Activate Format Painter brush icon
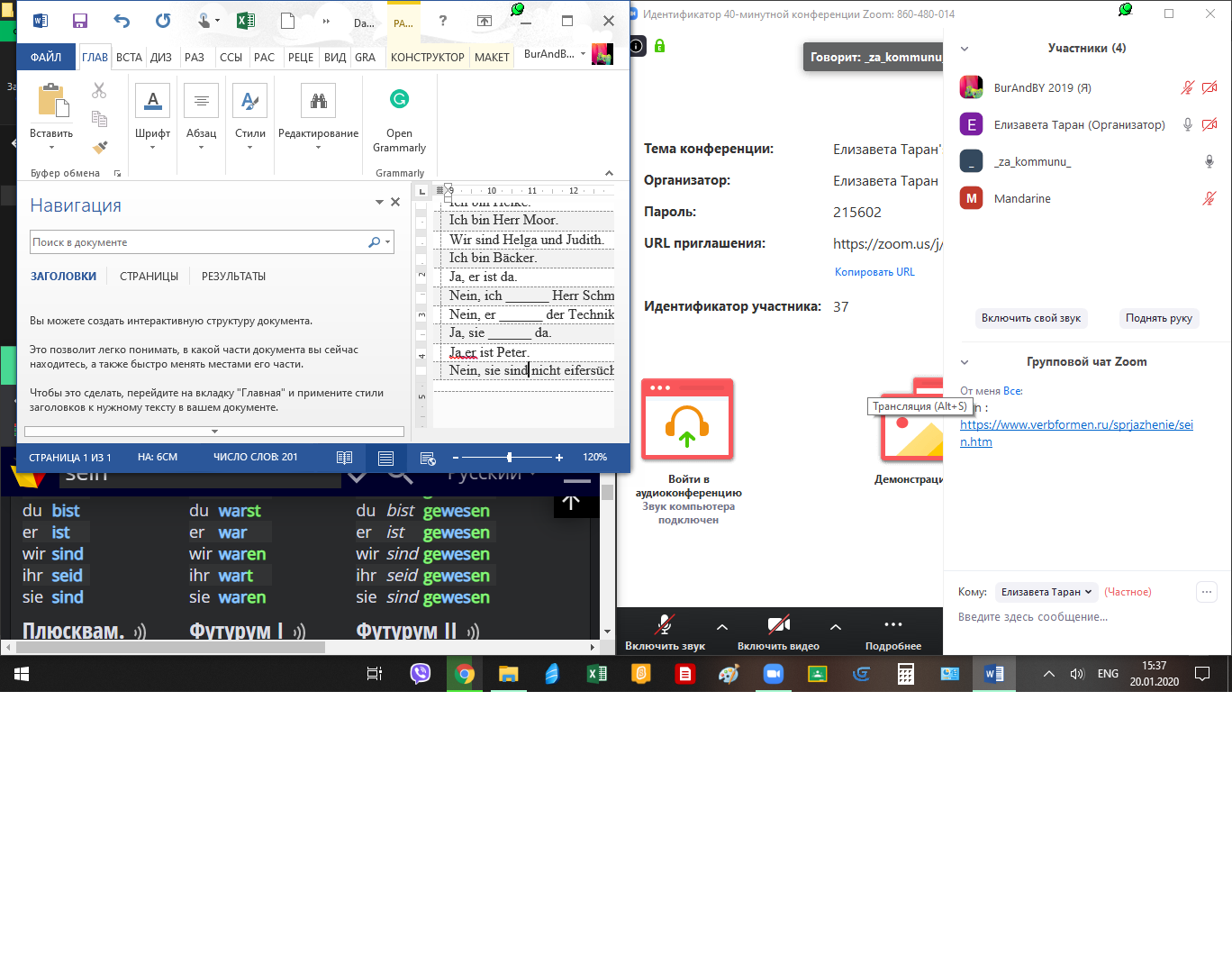 coord(99,146)
